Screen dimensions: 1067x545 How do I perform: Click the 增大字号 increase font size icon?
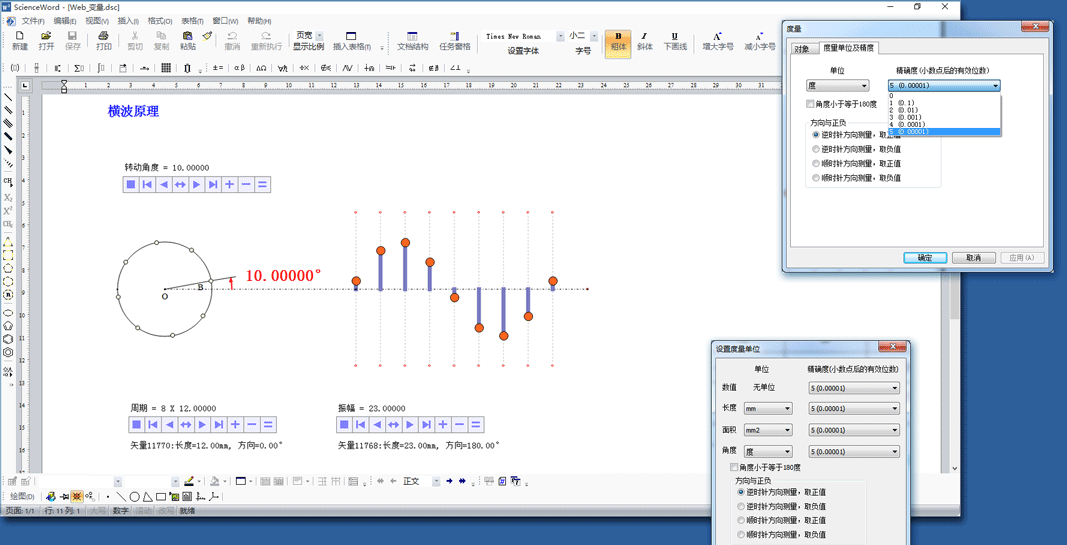point(718,41)
